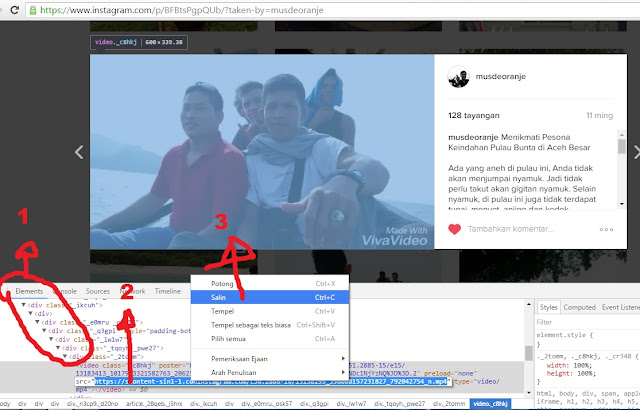
Task: Click the Tambahkan komentar input field
Action: pyautogui.click(x=511, y=229)
